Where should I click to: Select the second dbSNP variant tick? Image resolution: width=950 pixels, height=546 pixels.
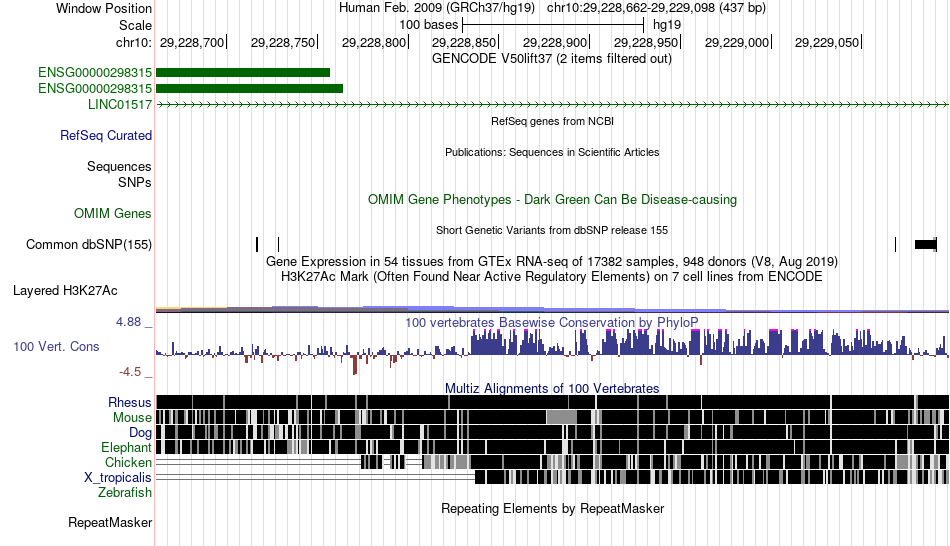pos(278,244)
